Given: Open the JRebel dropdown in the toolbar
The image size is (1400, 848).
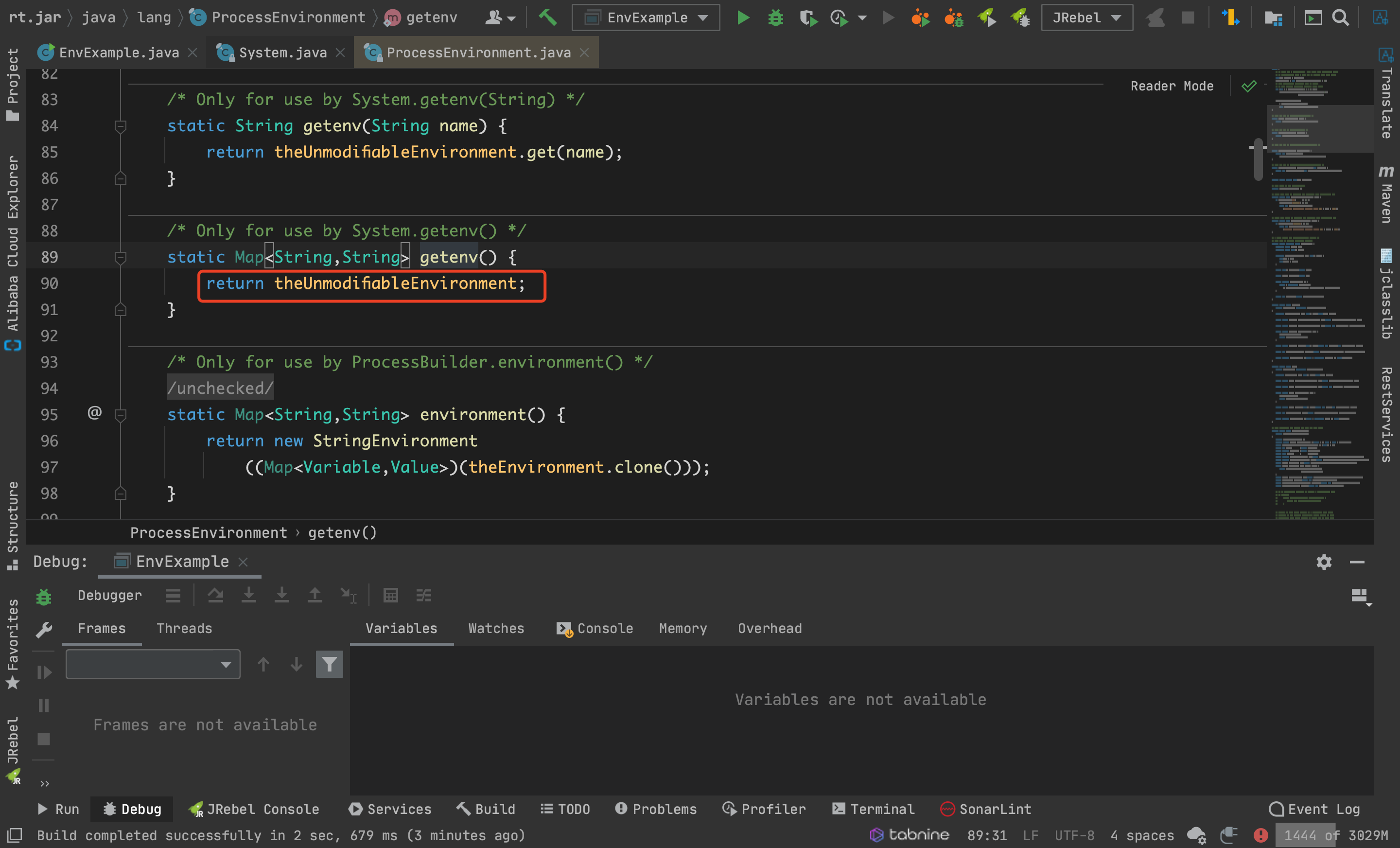Looking at the screenshot, I should [1086, 18].
